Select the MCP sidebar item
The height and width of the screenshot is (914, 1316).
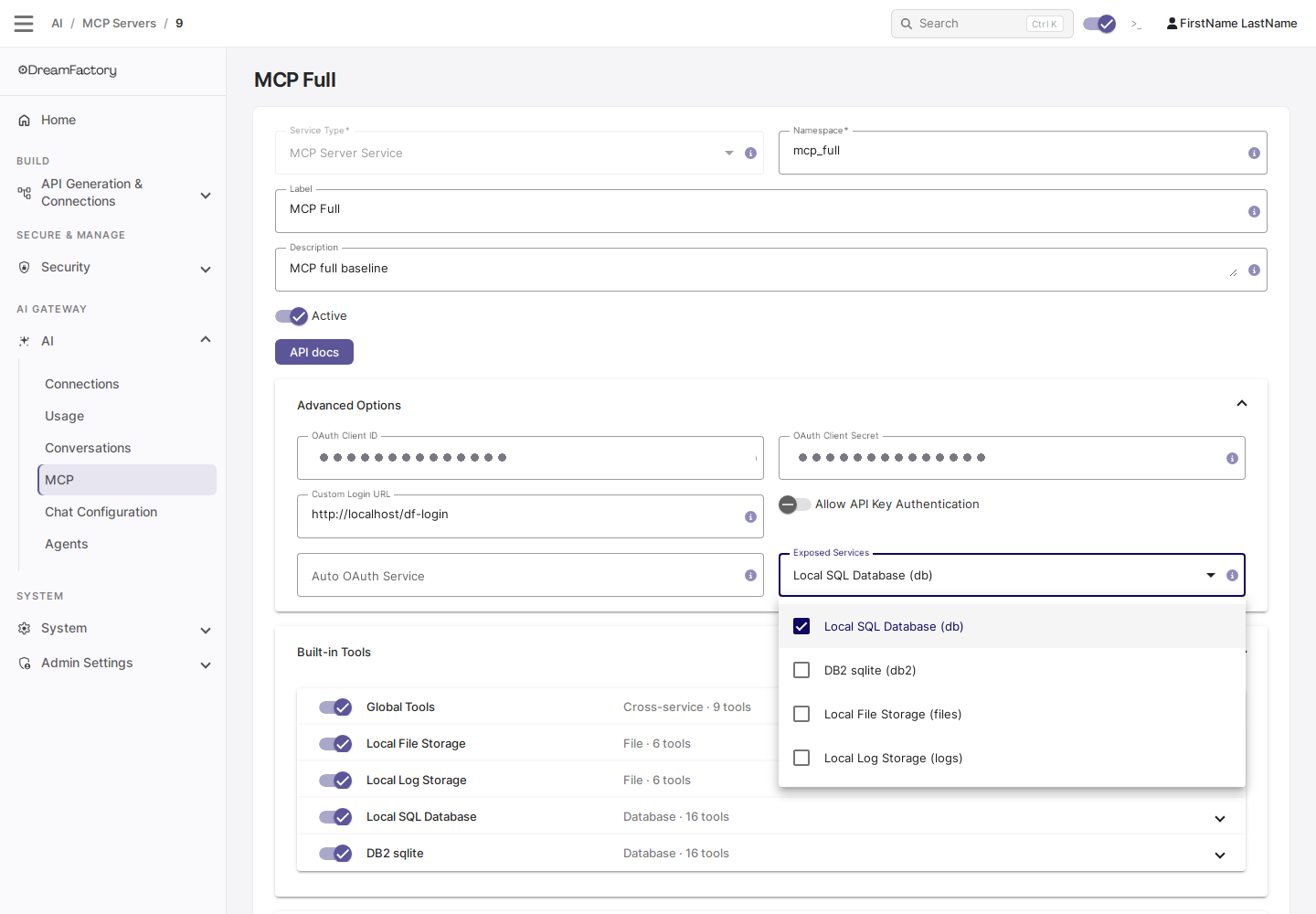tap(126, 480)
